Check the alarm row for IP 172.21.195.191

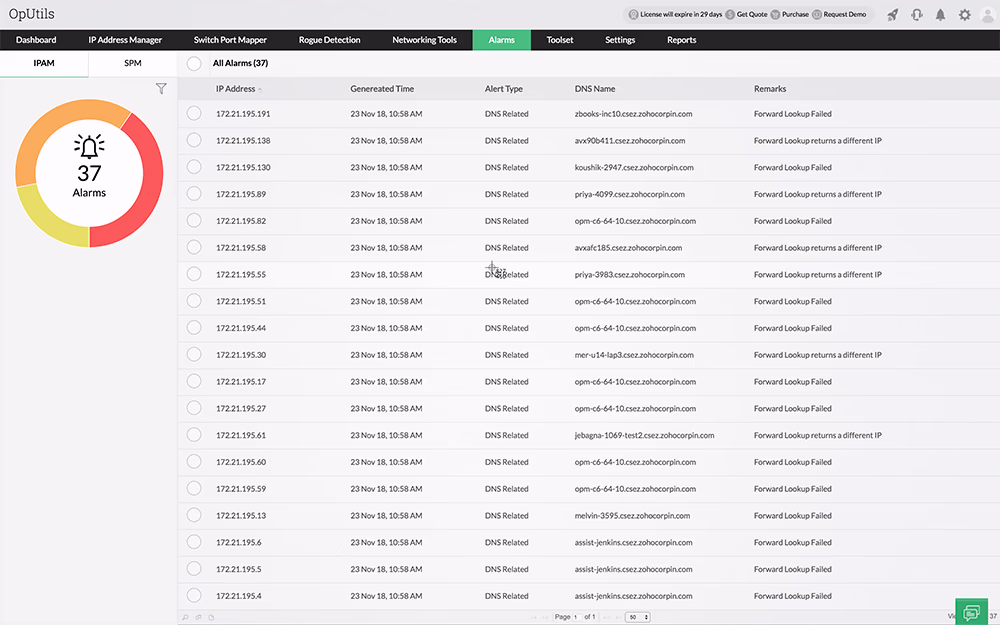coord(196,113)
